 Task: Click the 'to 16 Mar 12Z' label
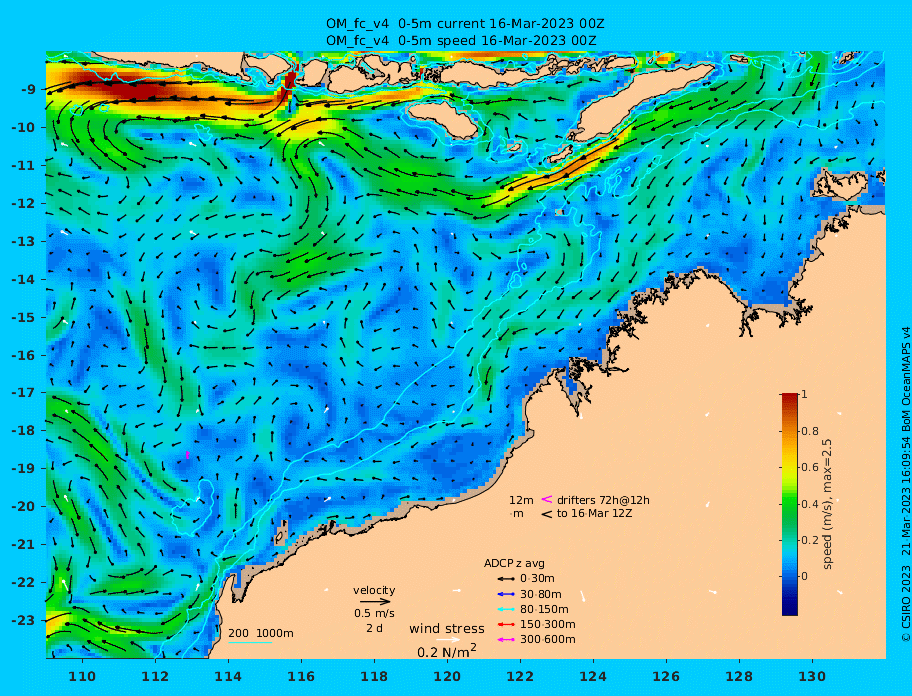point(594,513)
